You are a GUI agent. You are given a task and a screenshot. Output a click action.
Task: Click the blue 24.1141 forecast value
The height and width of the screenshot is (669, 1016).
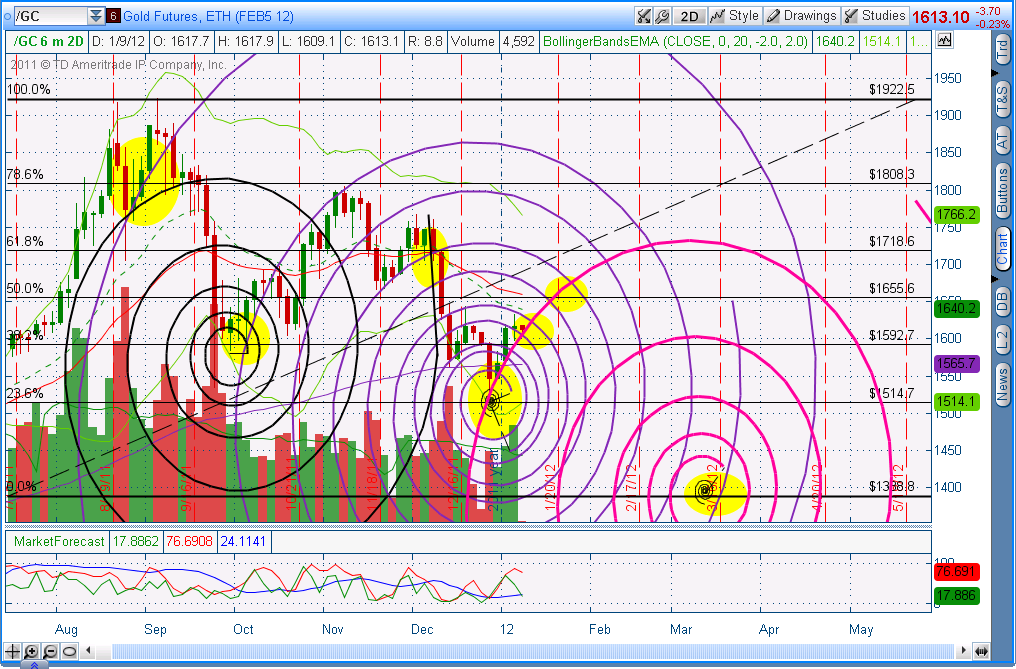pos(243,541)
